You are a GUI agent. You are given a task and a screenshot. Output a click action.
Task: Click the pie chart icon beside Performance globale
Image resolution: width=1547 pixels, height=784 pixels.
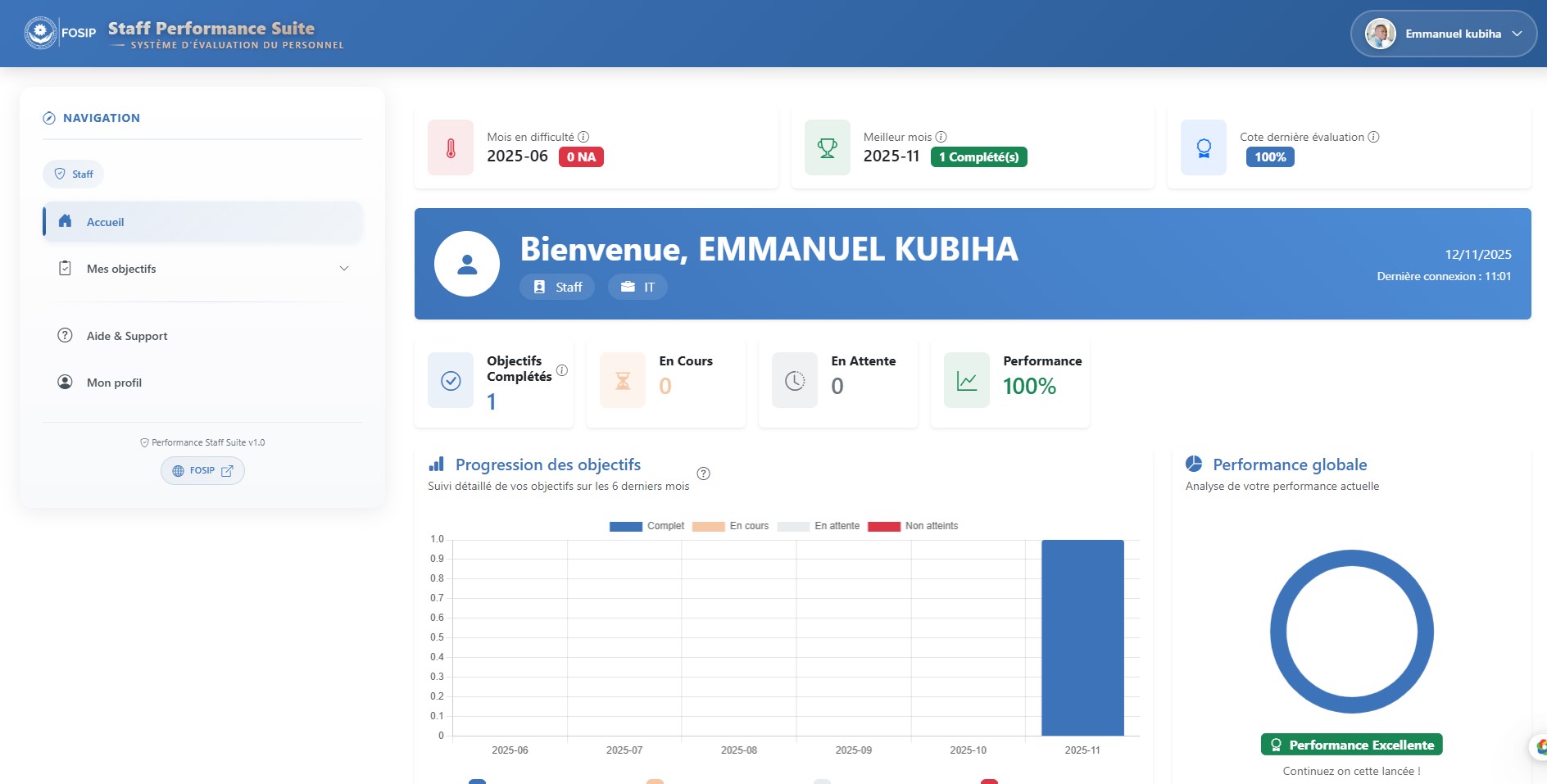[x=1194, y=464]
